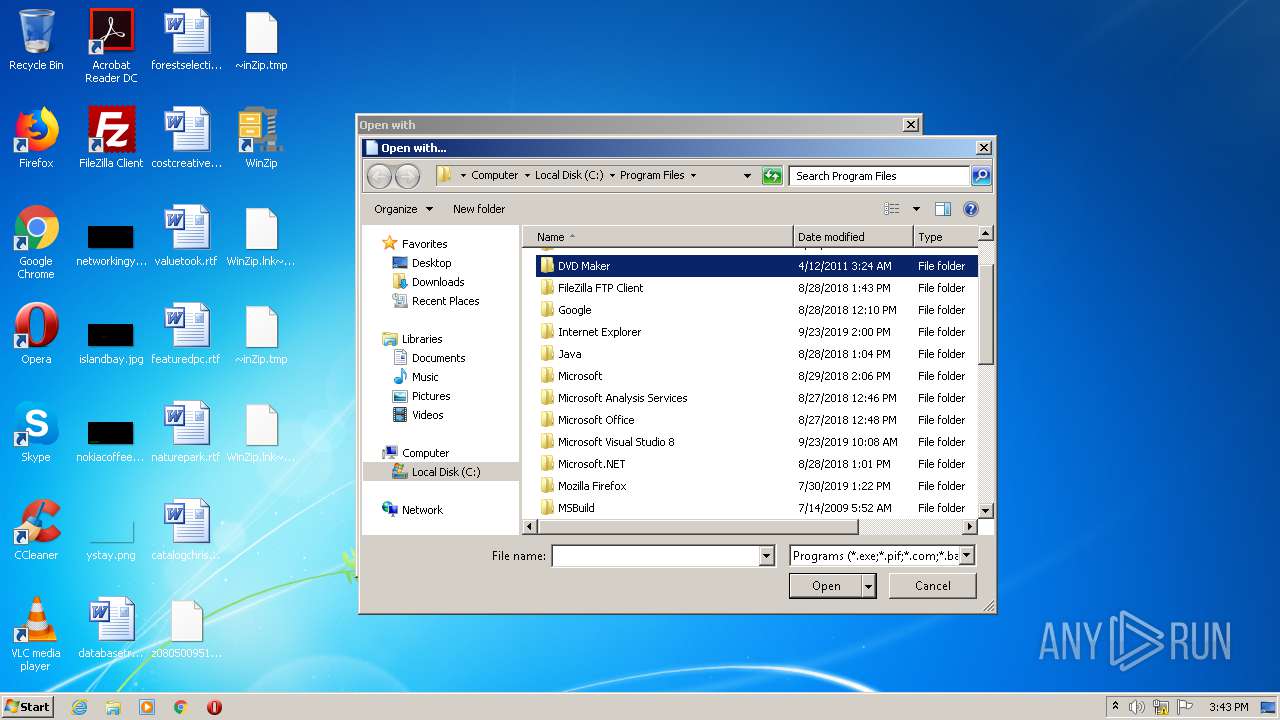1280x720 pixels.
Task: Expand Computer breadcrumb arrow
Action: (x=527, y=176)
